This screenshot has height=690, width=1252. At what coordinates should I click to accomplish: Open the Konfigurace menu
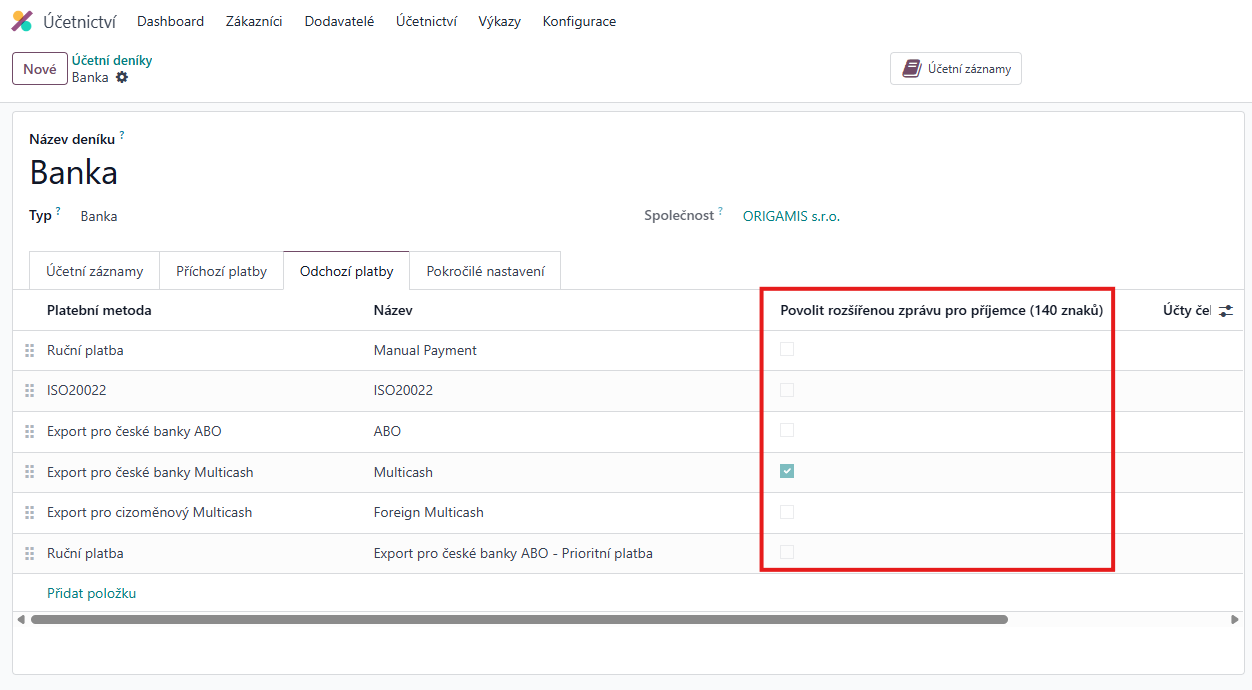579,21
